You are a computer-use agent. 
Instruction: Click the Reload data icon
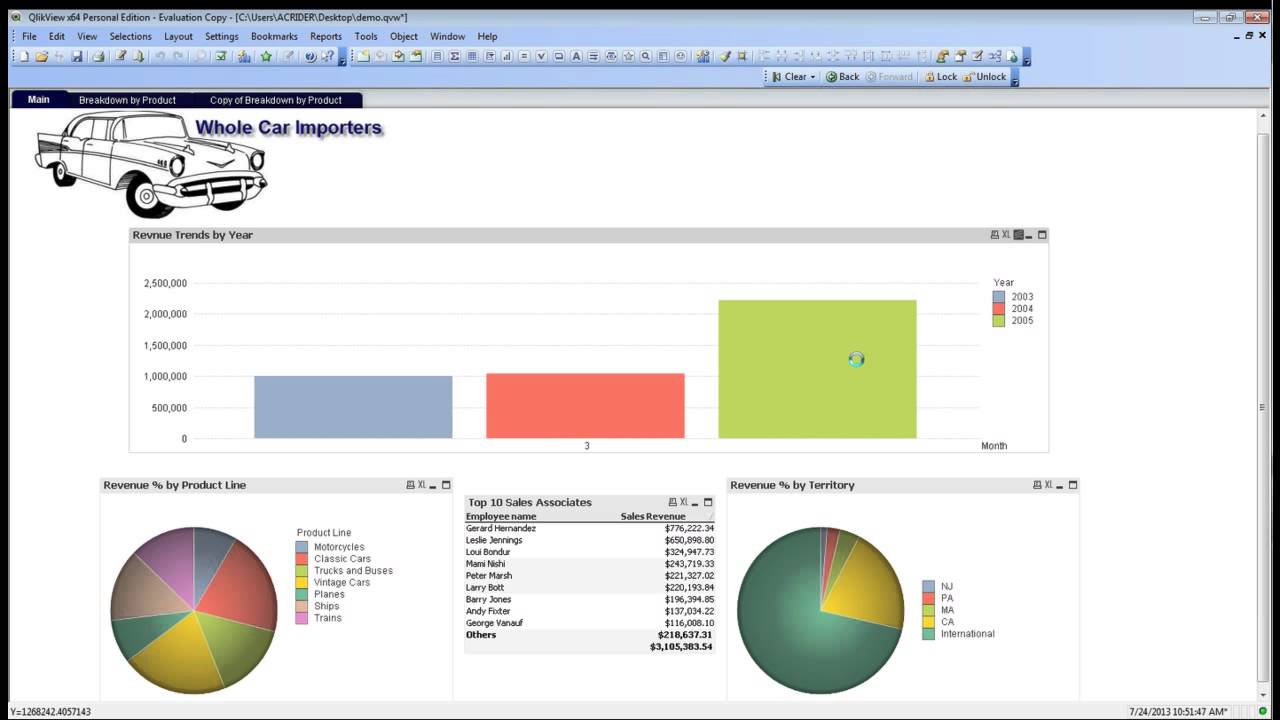(x=138, y=56)
